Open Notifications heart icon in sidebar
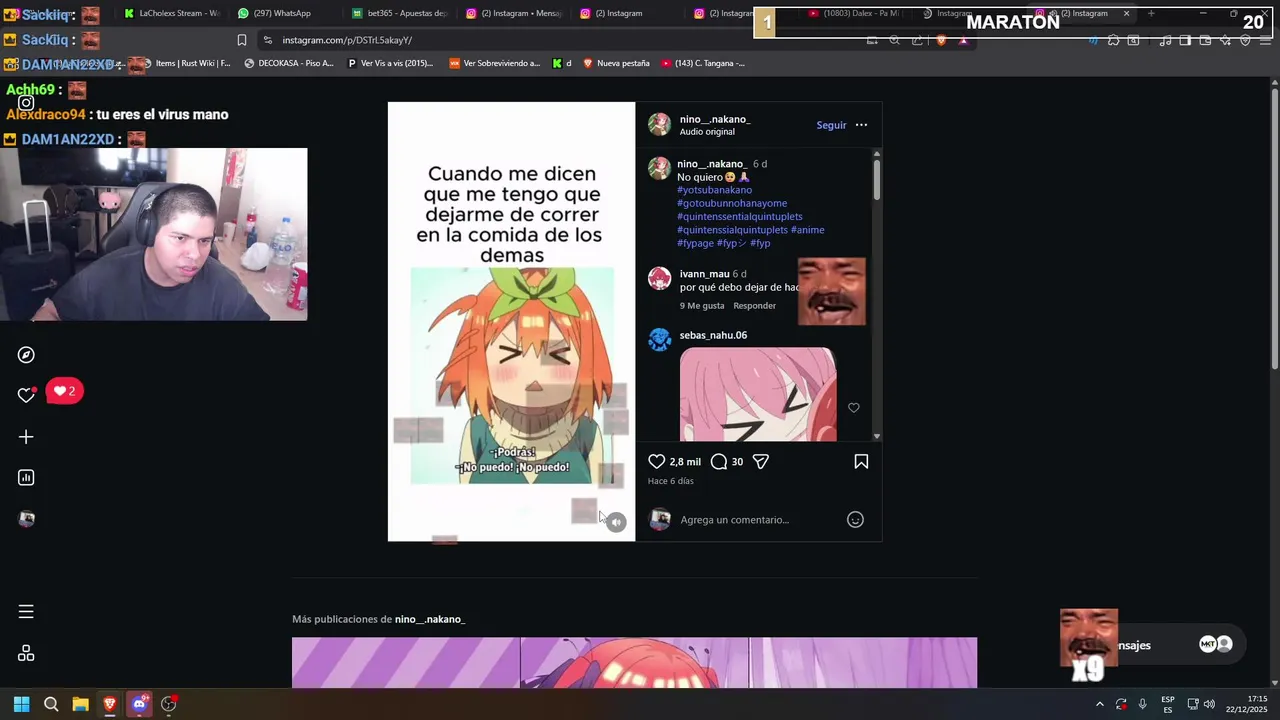Image resolution: width=1280 pixels, height=720 pixels. tap(26, 395)
